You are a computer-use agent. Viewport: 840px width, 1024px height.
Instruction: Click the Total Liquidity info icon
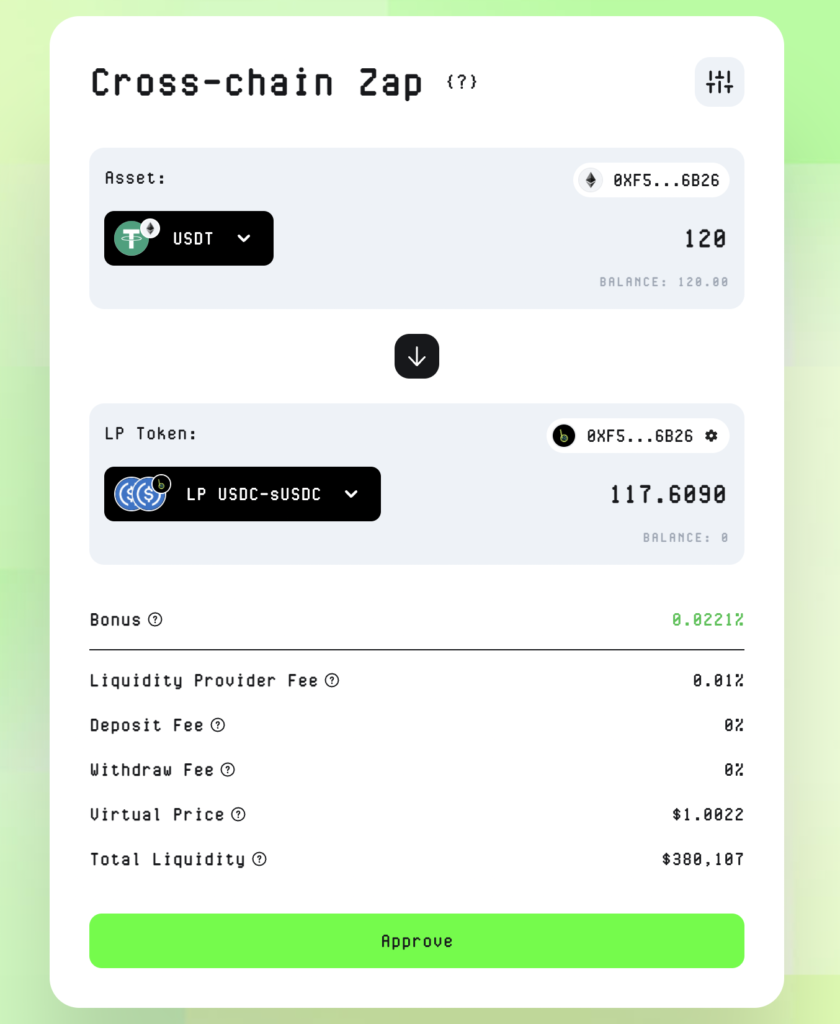(x=259, y=859)
